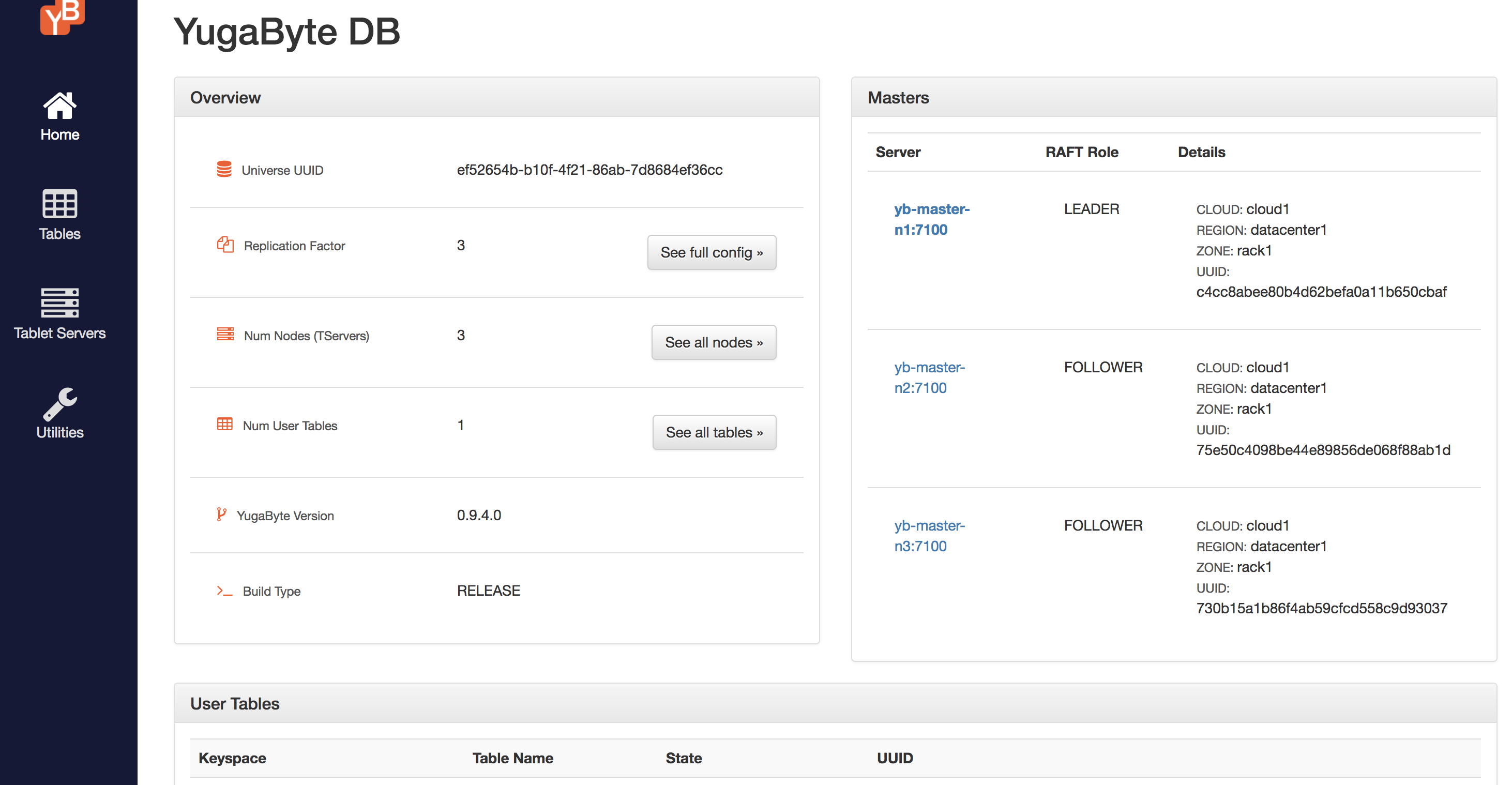Viewport: 1512px width, 785px height.
Task: Click the Masters panel heading
Action: coord(898,97)
